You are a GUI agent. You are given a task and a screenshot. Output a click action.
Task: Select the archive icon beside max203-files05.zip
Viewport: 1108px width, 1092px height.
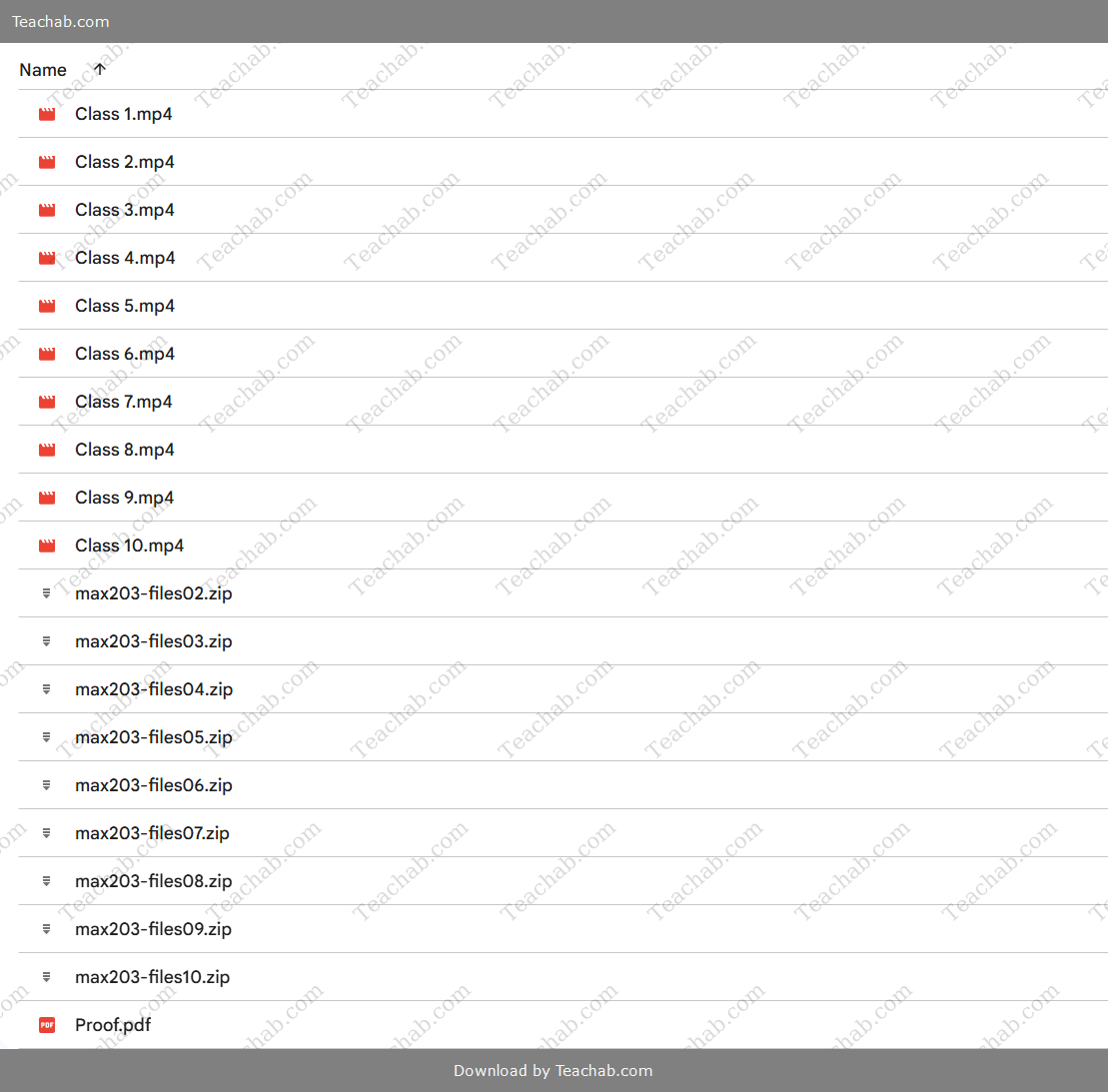[x=46, y=737]
